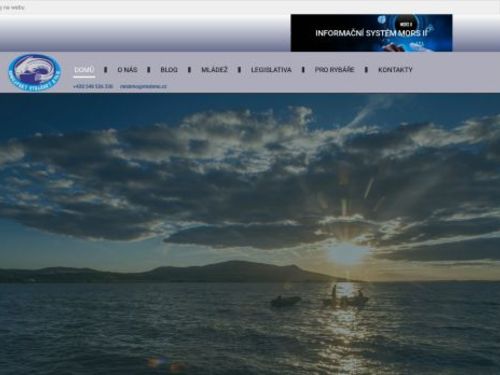Navigate to the KONTAKTY page

[x=395, y=70]
